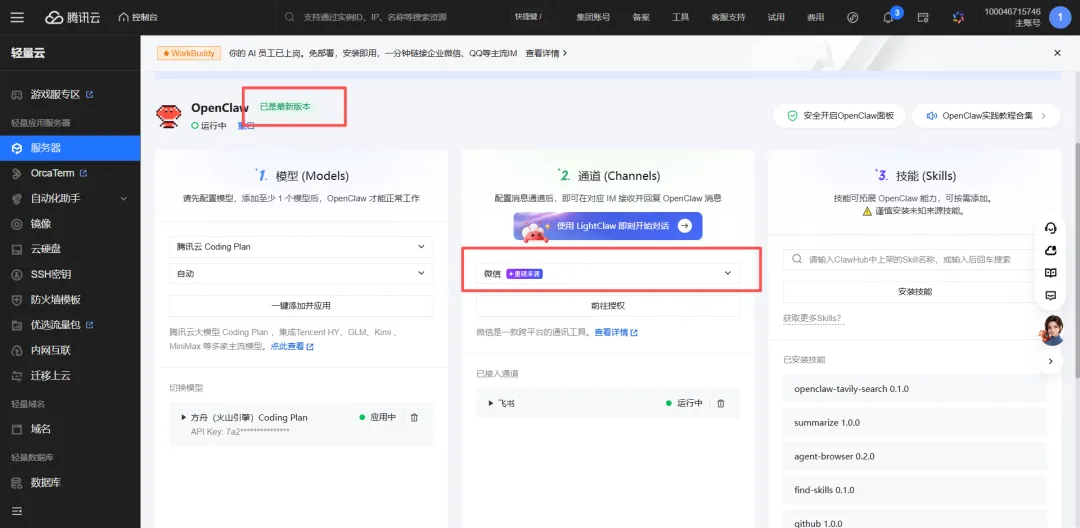
Task: Click the home icon next to 控制台
Action: pyautogui.click(x=123, y=17)
